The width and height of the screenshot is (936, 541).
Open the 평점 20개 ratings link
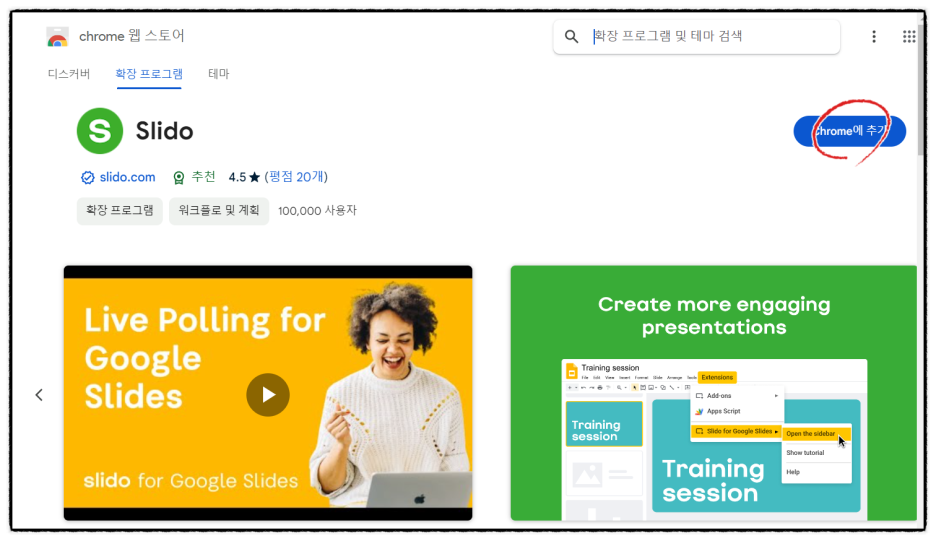[296, 177]
